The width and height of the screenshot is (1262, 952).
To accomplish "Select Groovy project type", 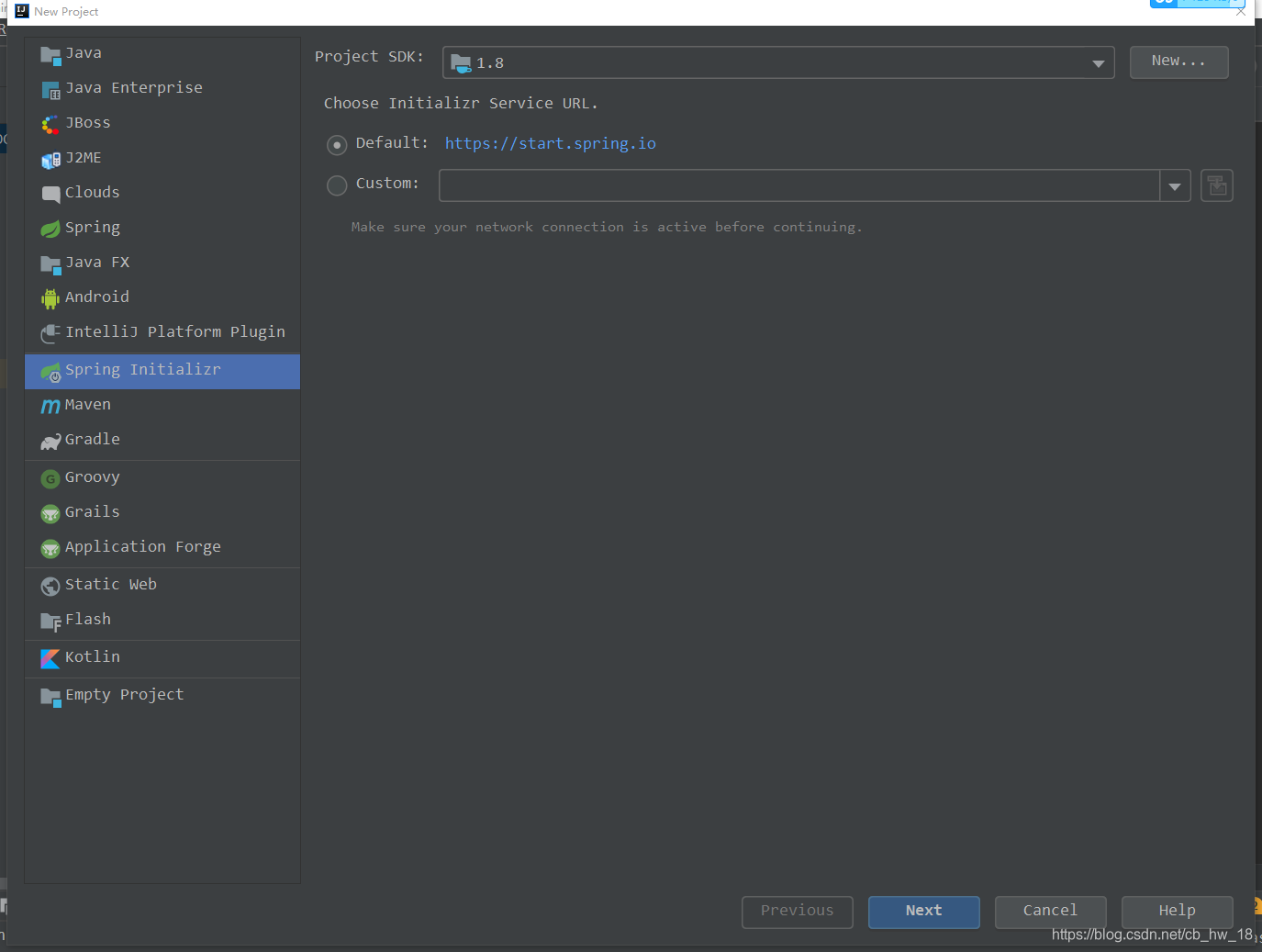I will click(x=162, y=477).
